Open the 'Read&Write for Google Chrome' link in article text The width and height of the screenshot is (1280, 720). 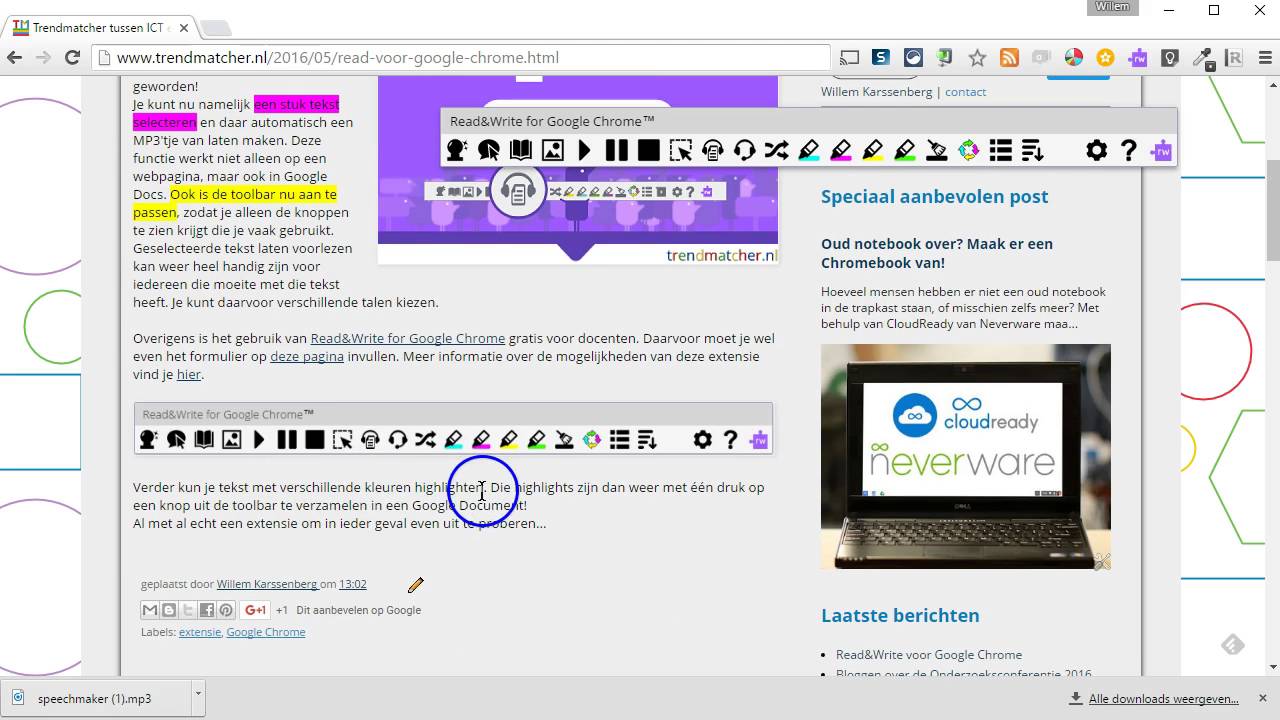click(408, 338)
